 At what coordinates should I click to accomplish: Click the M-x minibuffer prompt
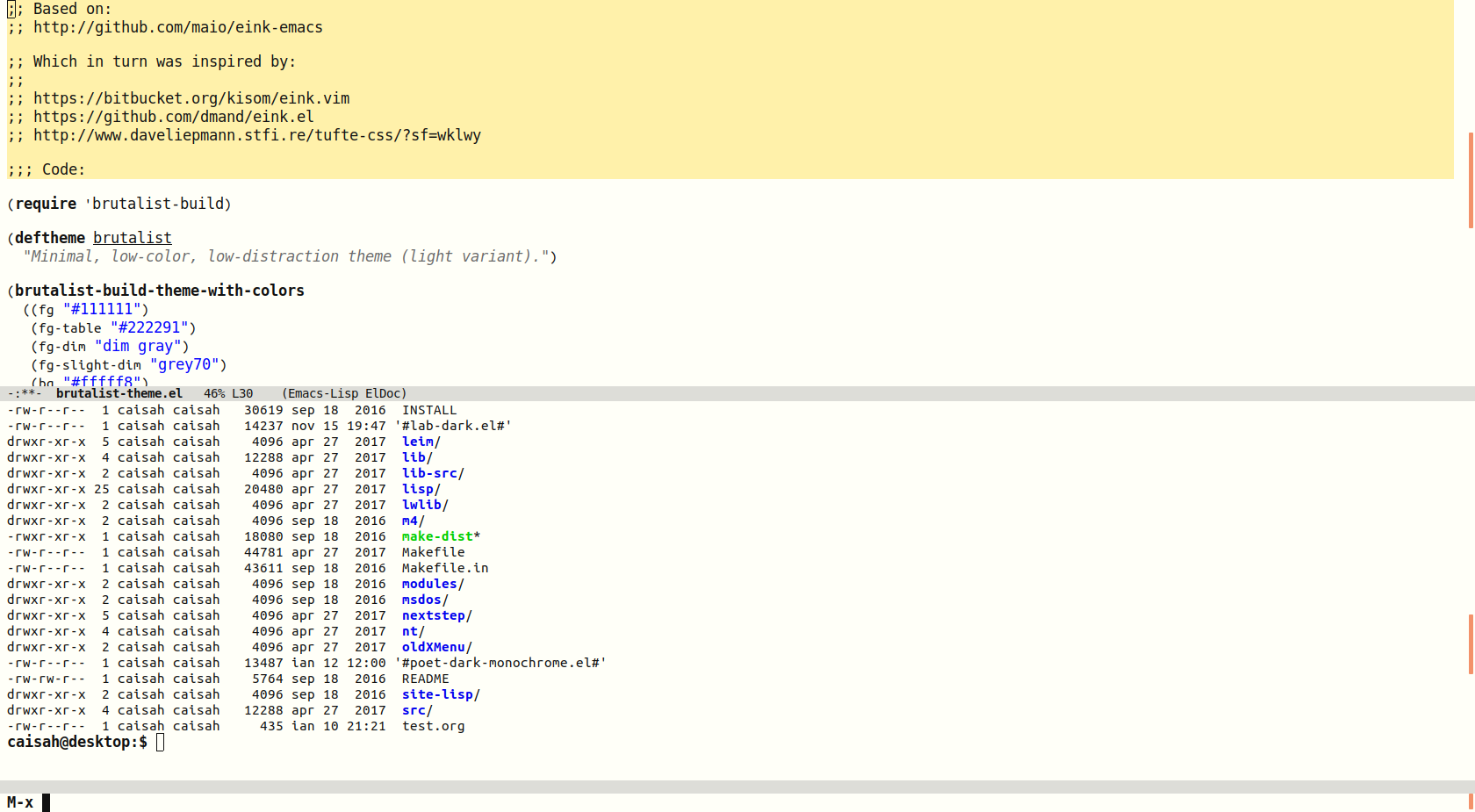click(20, 802)
